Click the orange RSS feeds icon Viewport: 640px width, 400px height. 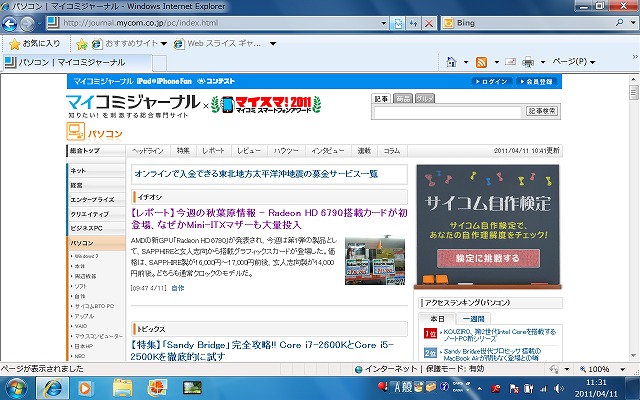482,62
